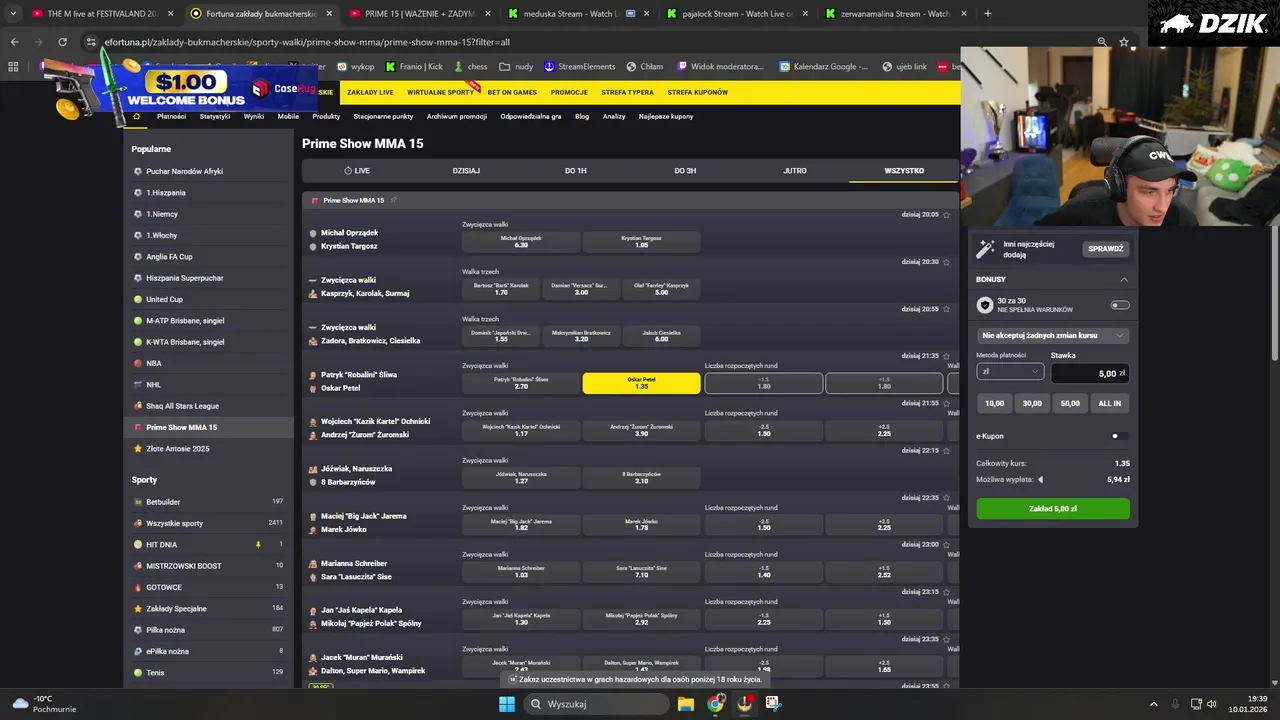
Task: Star the 22:35 Jarema vs Jówko fight
Action: (x=946, y=498)
